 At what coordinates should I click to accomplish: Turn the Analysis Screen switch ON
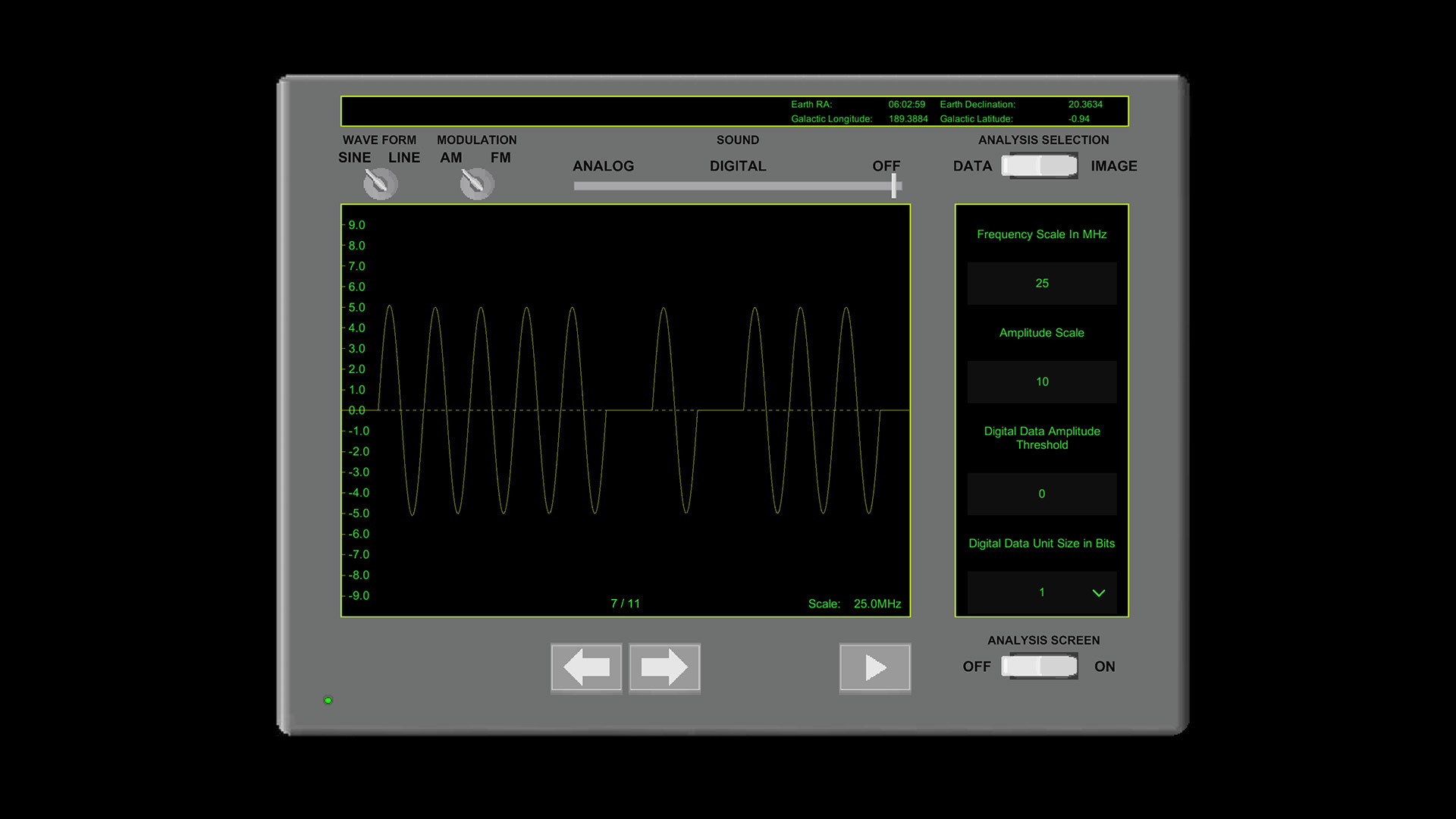click(x=1062, y=667)
